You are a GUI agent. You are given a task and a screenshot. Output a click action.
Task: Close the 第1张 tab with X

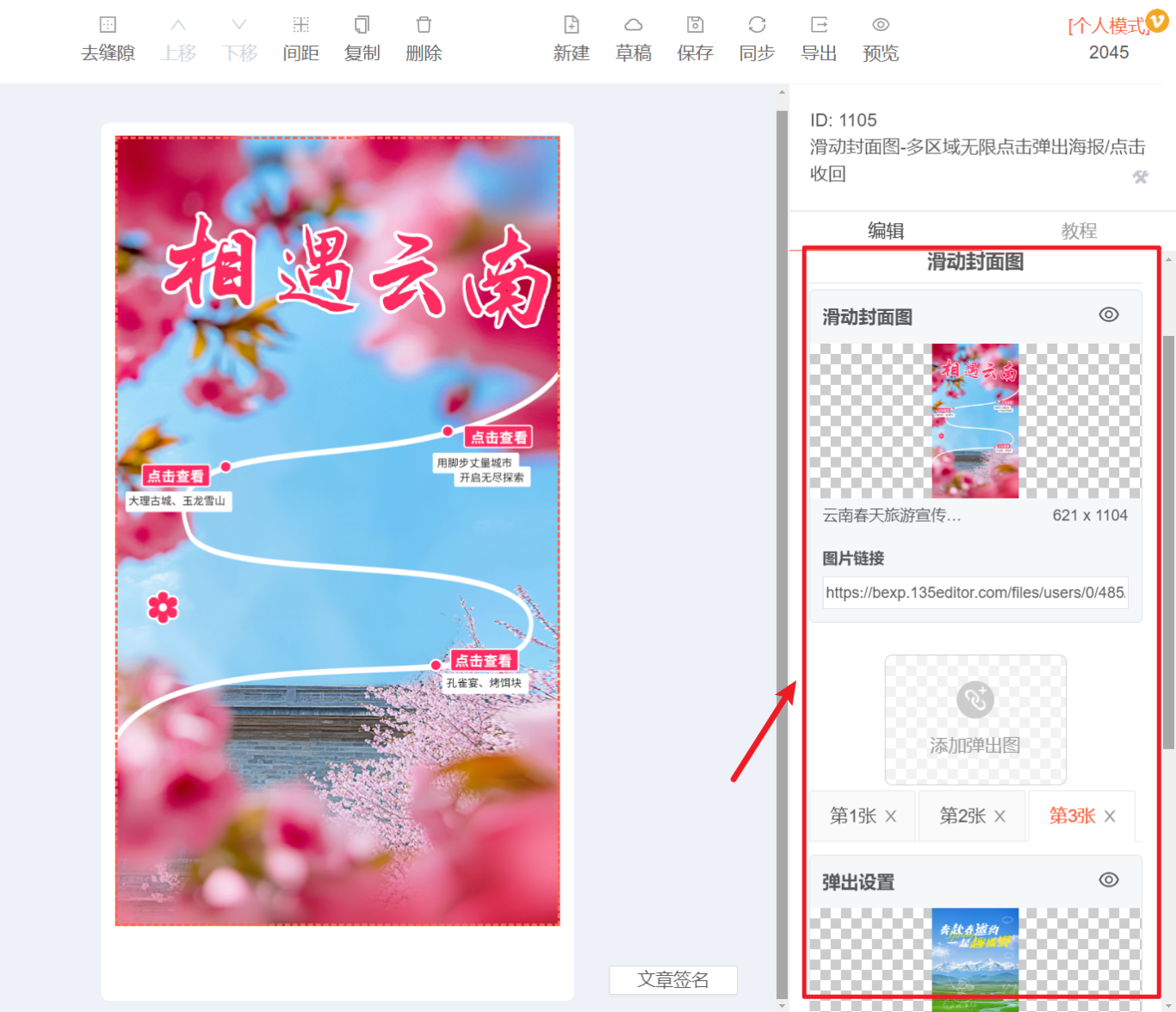[x=891, y=816]
